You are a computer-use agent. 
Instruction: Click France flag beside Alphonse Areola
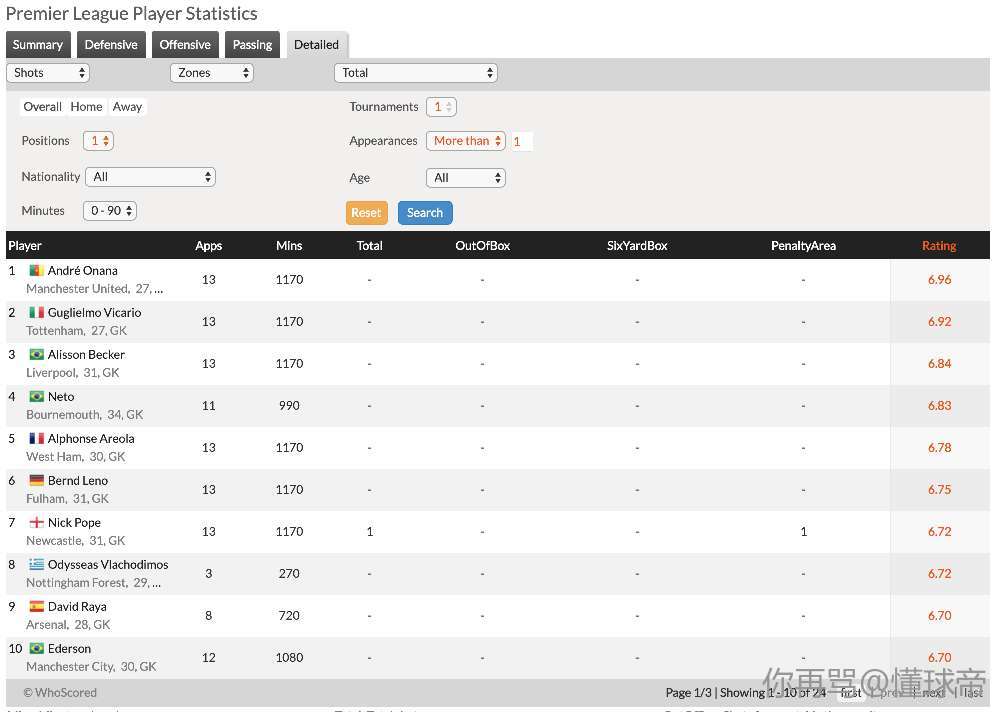click(x=37, y=438)
